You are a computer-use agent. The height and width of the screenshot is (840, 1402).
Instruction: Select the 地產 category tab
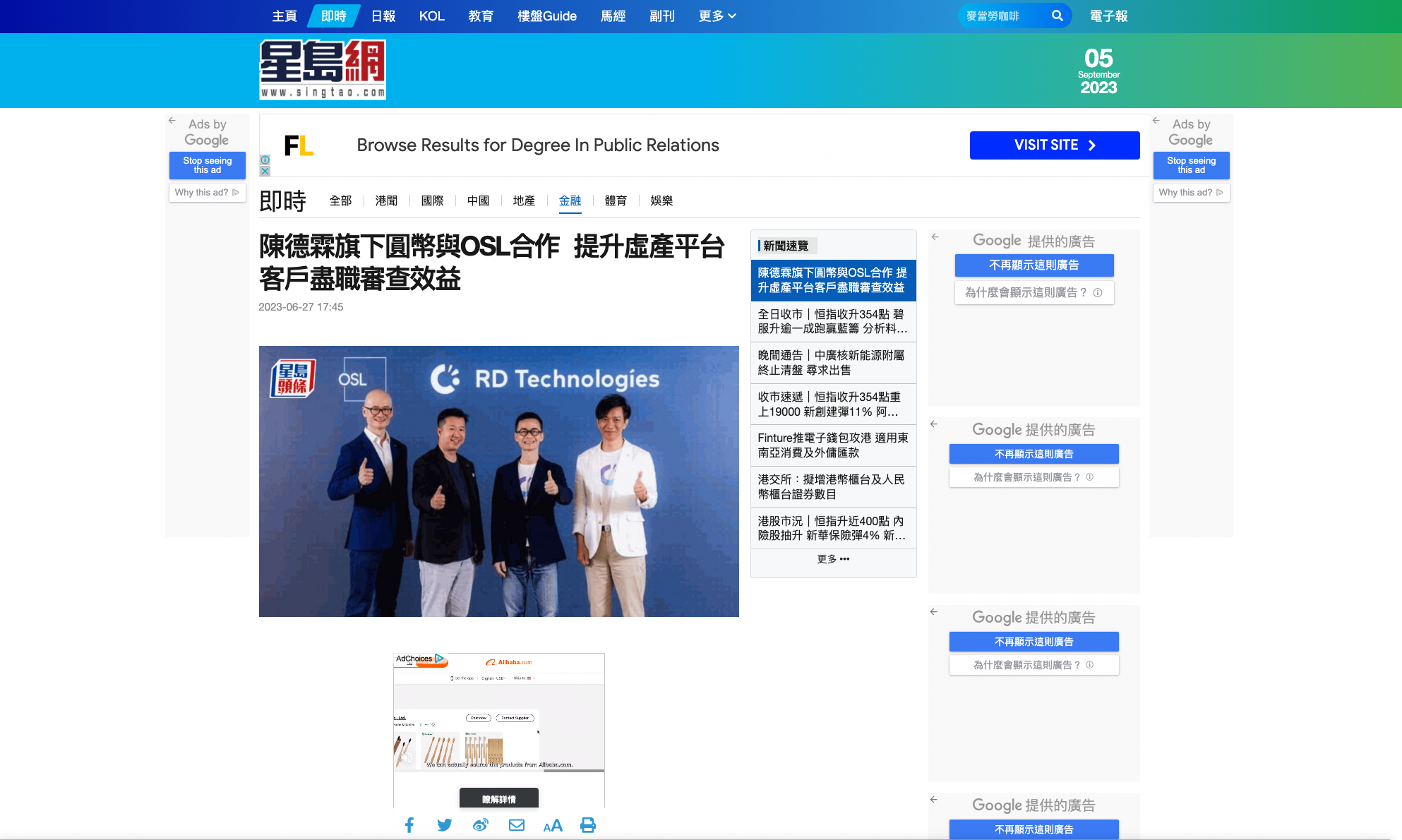524,200
